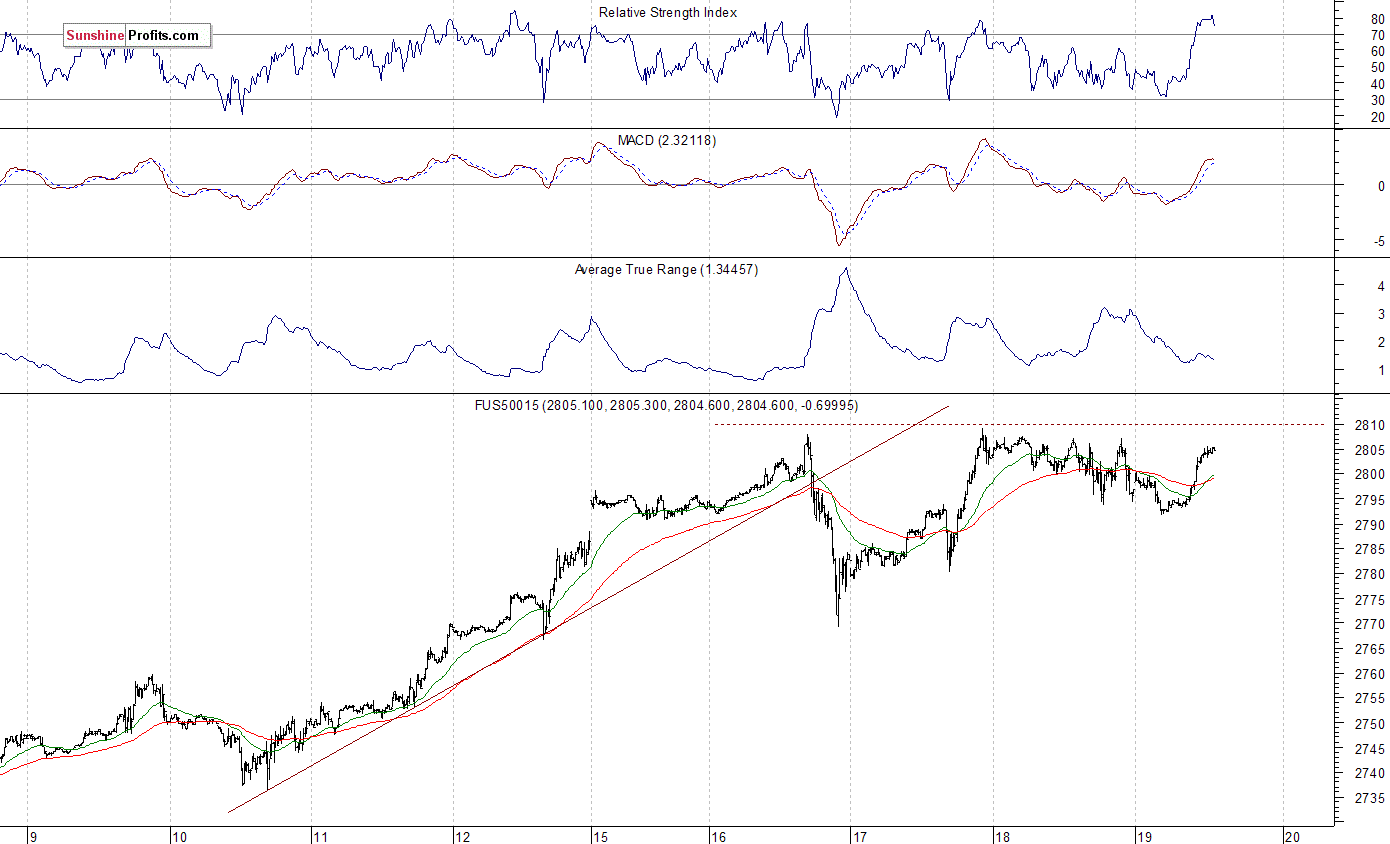Click the date label 17 on time axis
The height and width of the screenshot is (844, 1390).
[860, 837]
